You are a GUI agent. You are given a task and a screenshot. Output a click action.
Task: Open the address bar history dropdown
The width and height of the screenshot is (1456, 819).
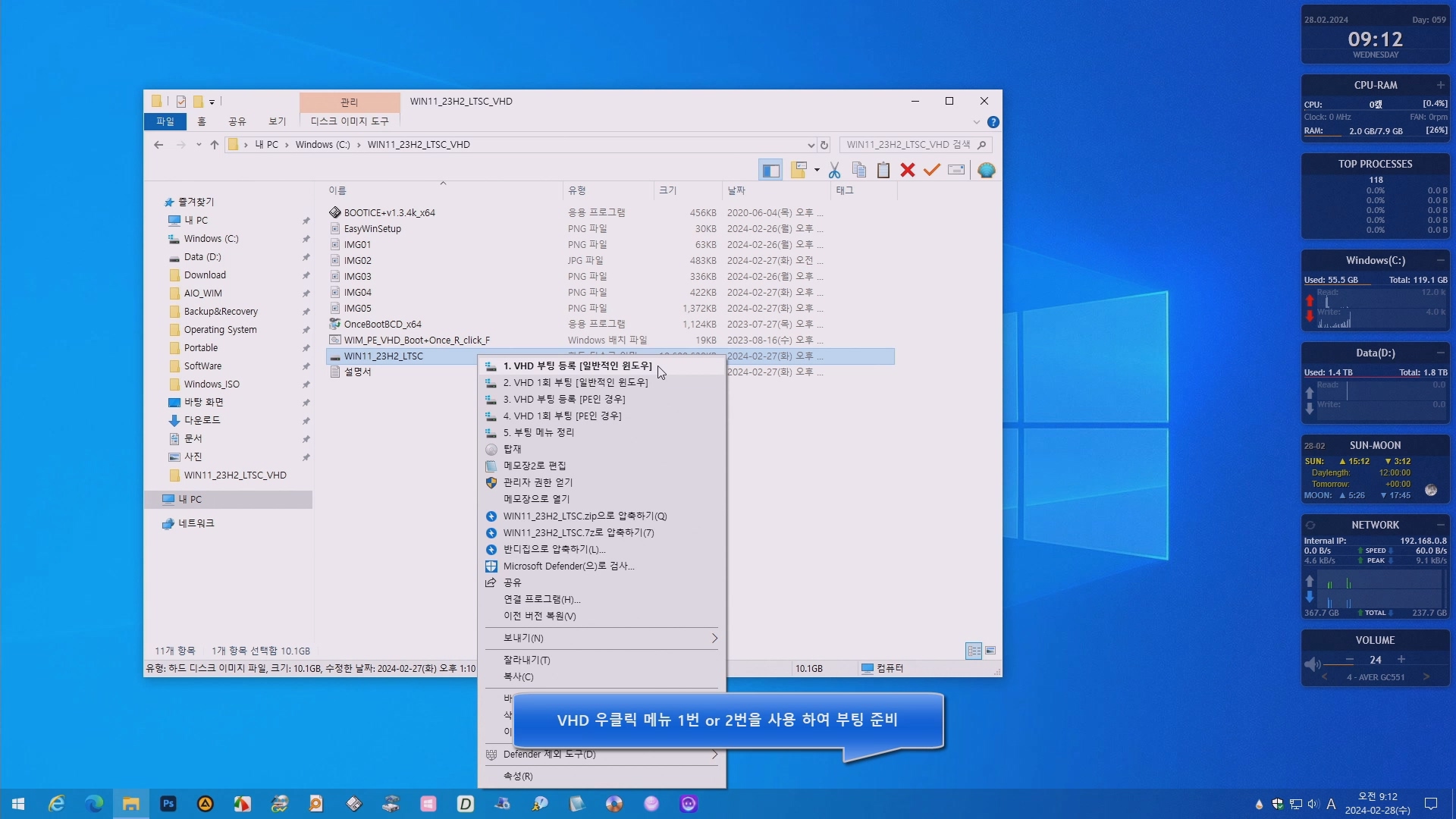[811, 145]
